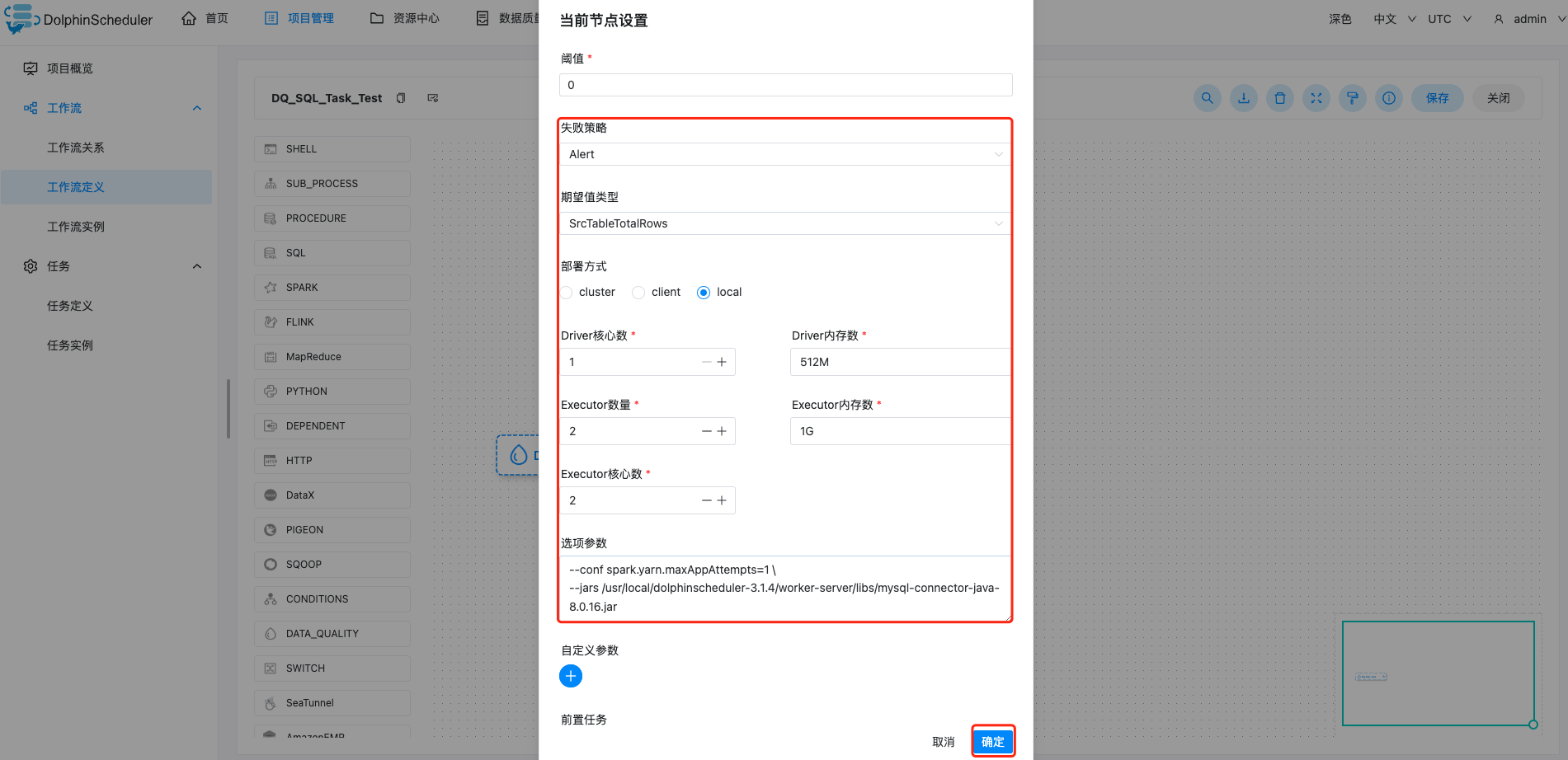Select the MapReduce task icon

(x=270, y=357)
